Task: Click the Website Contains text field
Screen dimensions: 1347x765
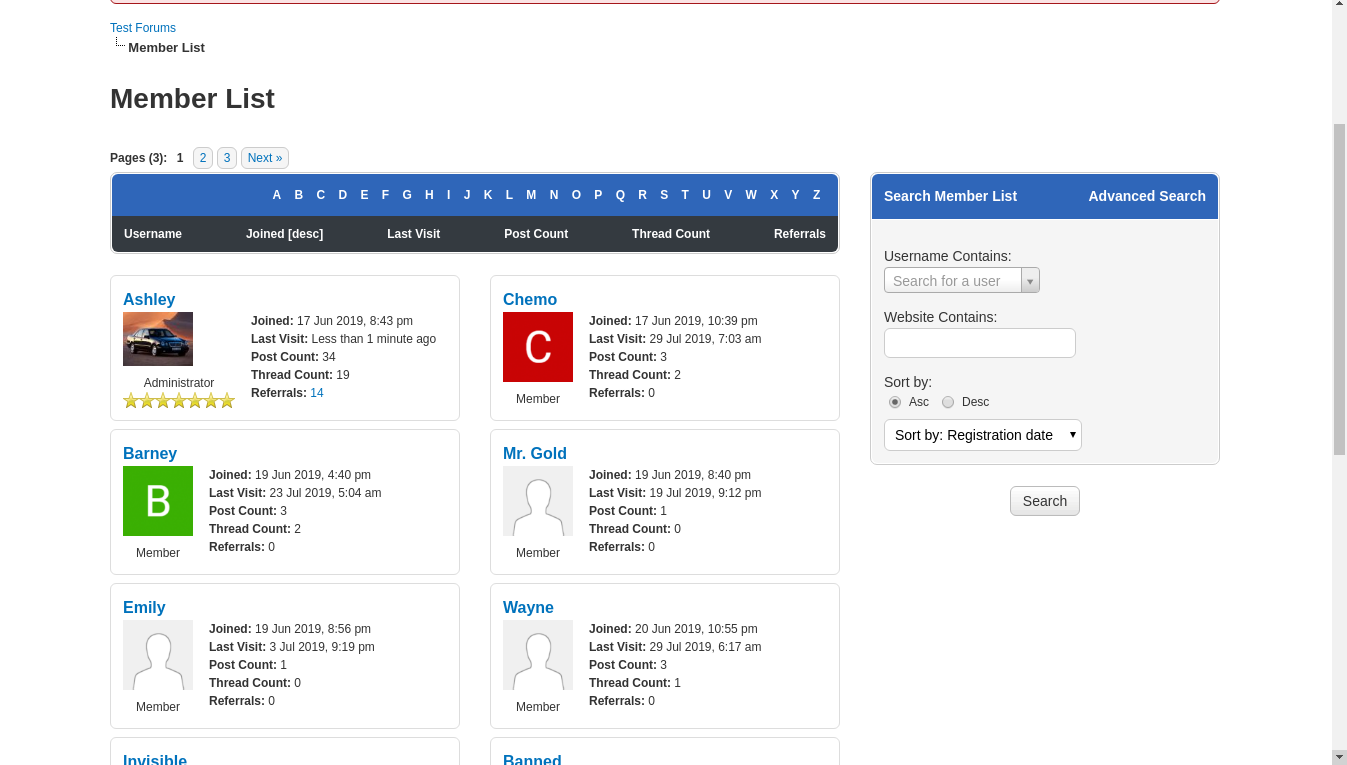Action: 979,343
